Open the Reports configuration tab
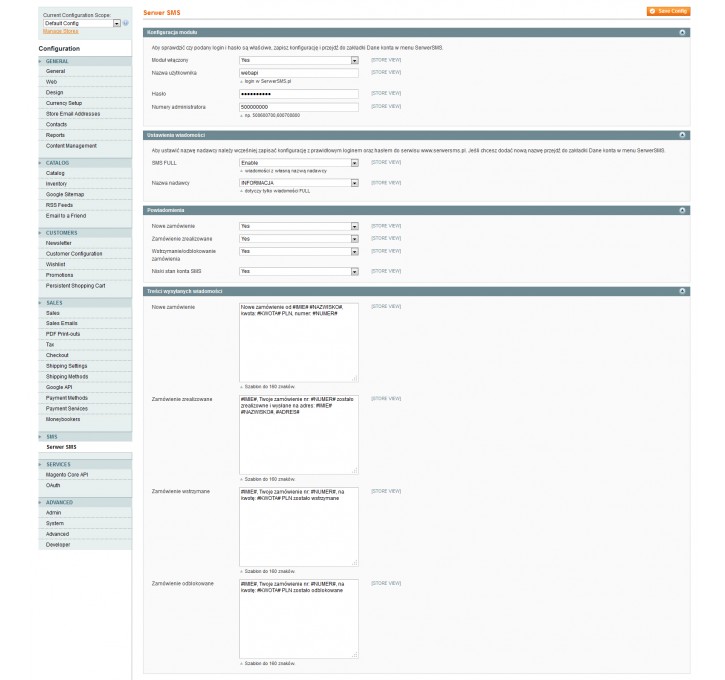Viewport: 725px width, 680px height. pyautogui.click(x=85, y=135)
